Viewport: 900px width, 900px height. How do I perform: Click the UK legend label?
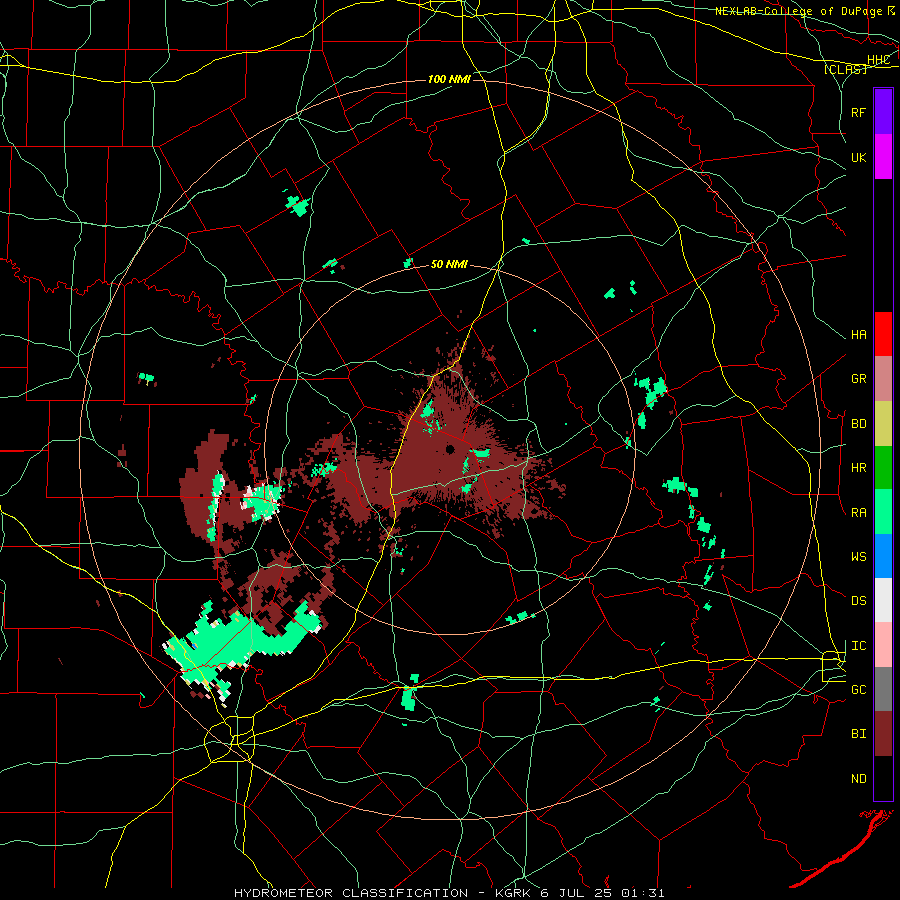click(858, 157)
